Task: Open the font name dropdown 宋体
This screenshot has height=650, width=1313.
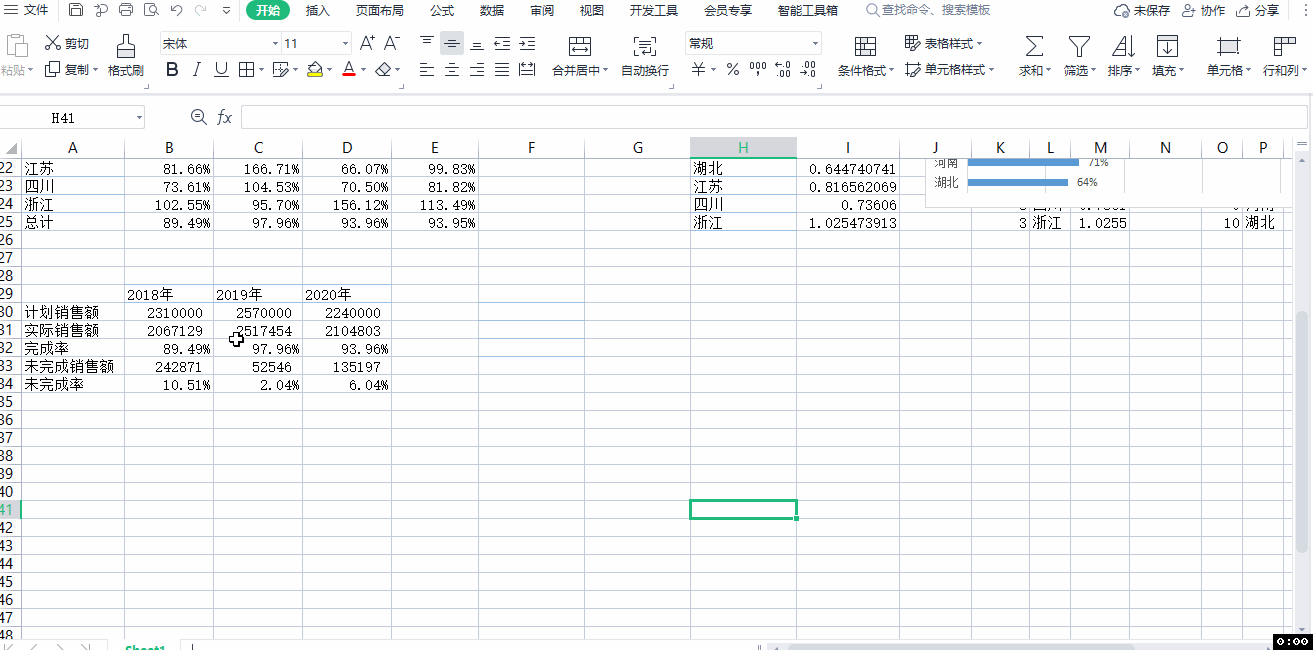Action: [x=275, y=44]
